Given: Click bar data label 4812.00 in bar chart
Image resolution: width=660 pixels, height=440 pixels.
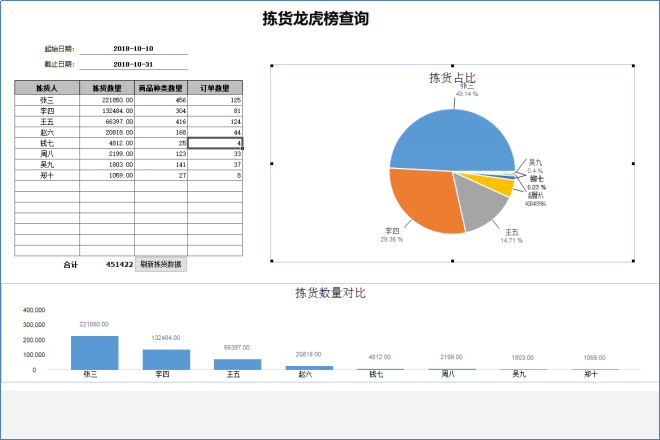Looking at the screenshot, I should tap(380, 357).
